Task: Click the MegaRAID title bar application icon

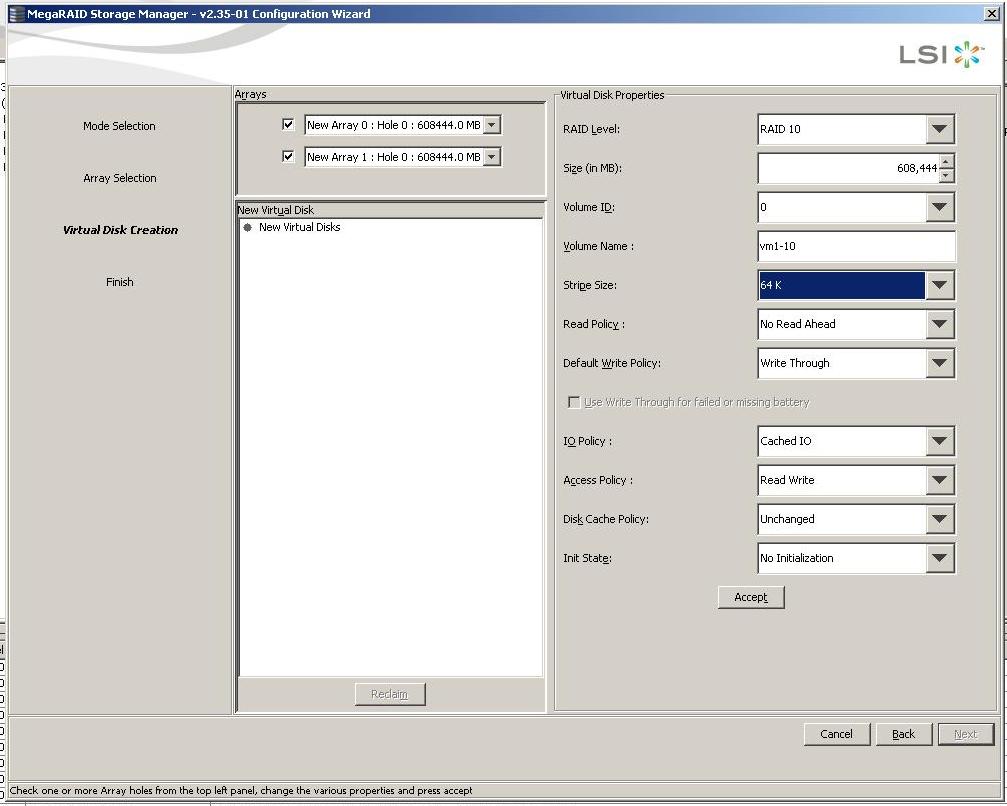Action: 16,14
